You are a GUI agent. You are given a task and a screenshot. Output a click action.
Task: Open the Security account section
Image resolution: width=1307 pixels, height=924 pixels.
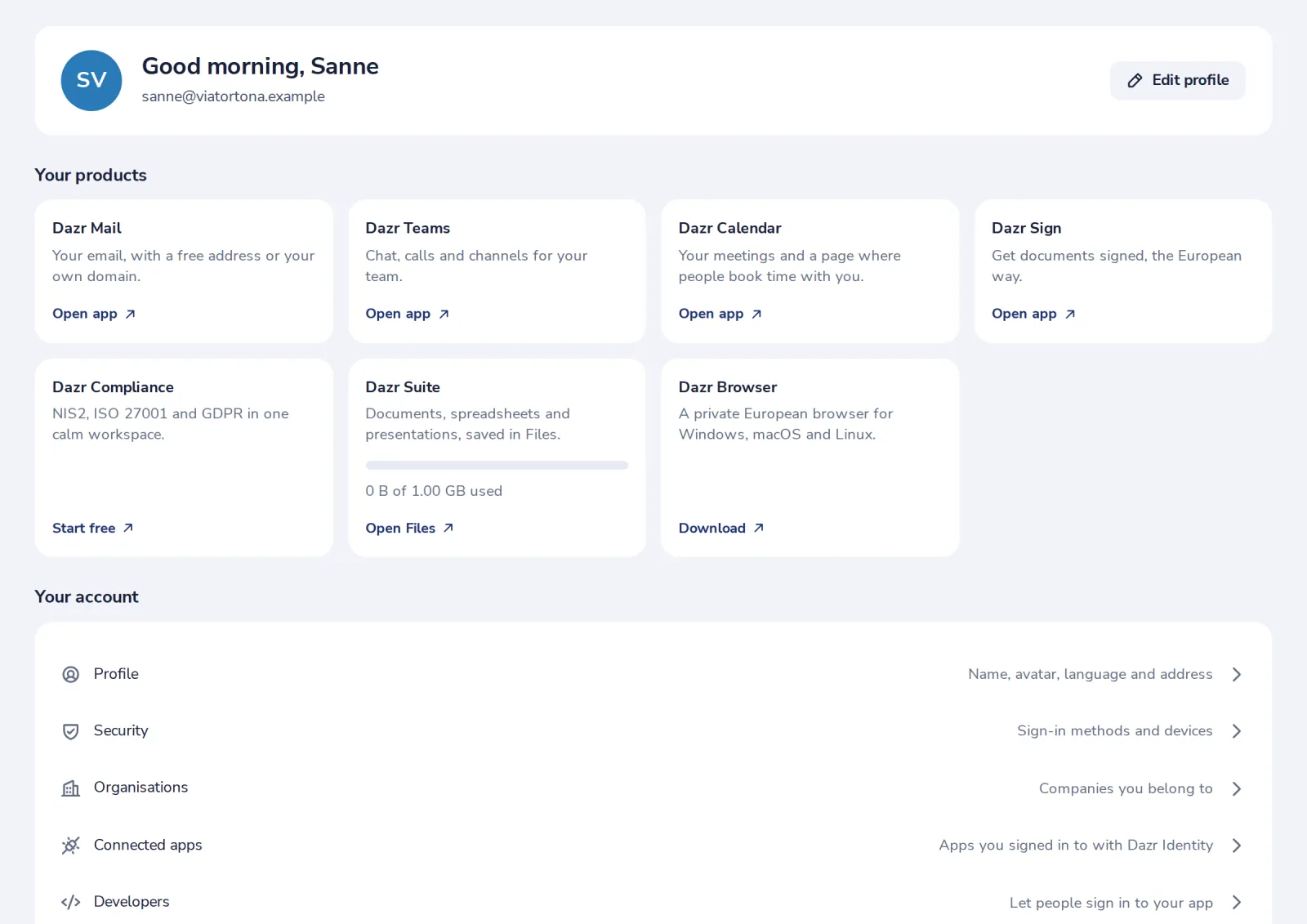(x=653, y=731)
